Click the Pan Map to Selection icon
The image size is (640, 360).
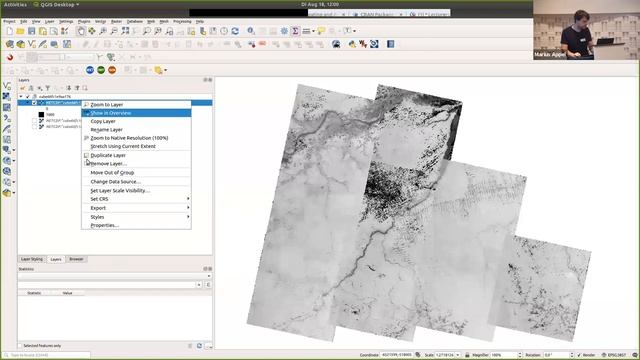point(92,31)
